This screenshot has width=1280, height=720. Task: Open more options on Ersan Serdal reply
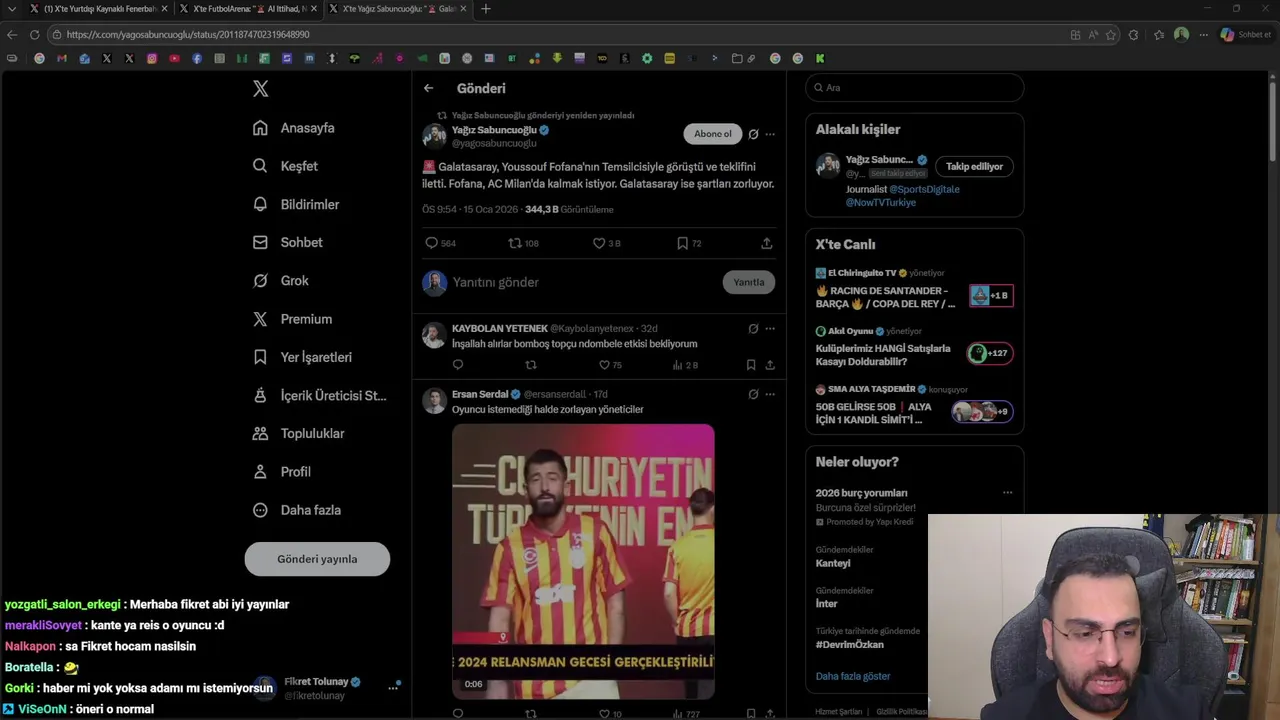tap(770, 394)
